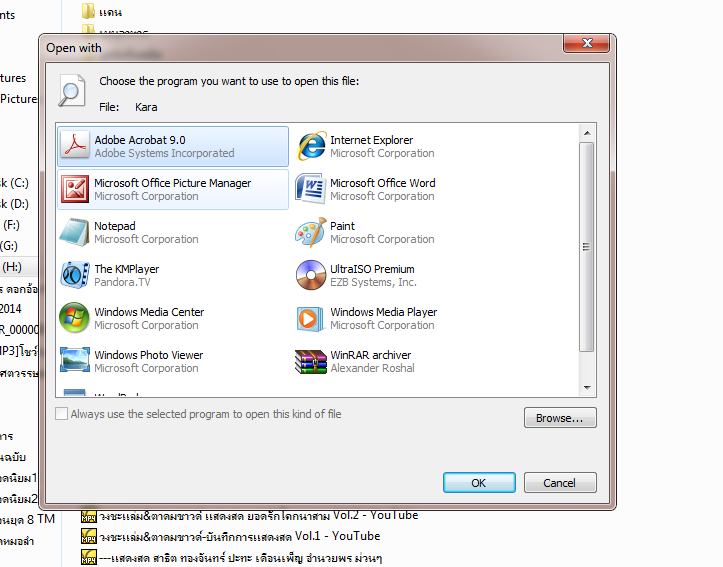
Task: Choose the Internet Explorer icon
Action: 311,146
